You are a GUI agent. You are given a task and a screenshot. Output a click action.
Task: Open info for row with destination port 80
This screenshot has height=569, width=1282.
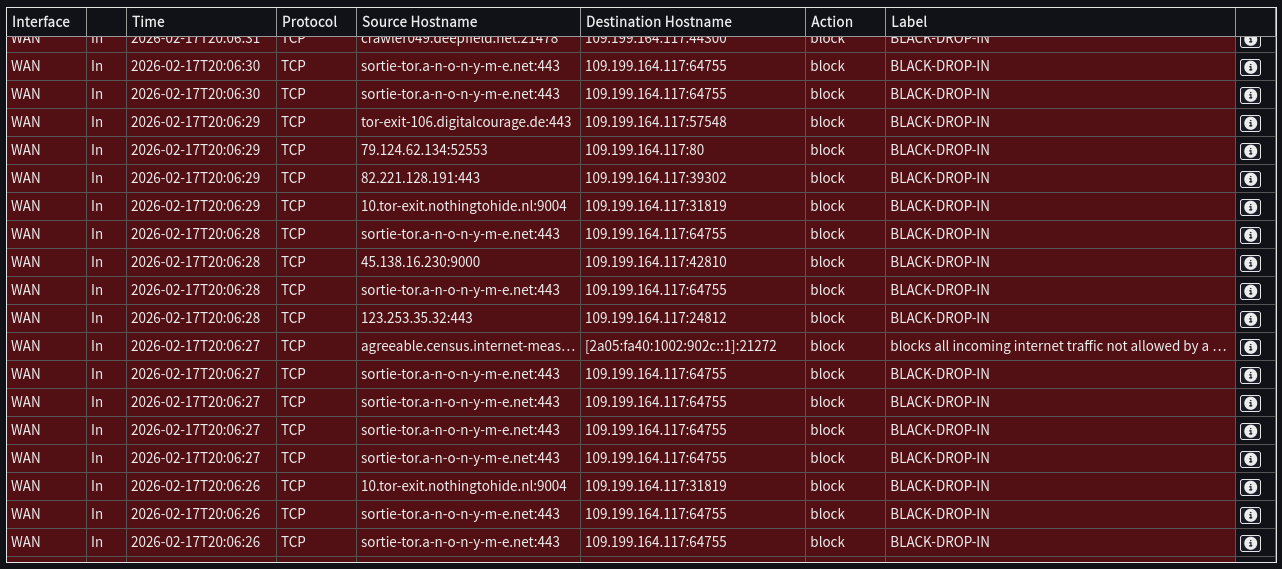tap(1249, 151)
